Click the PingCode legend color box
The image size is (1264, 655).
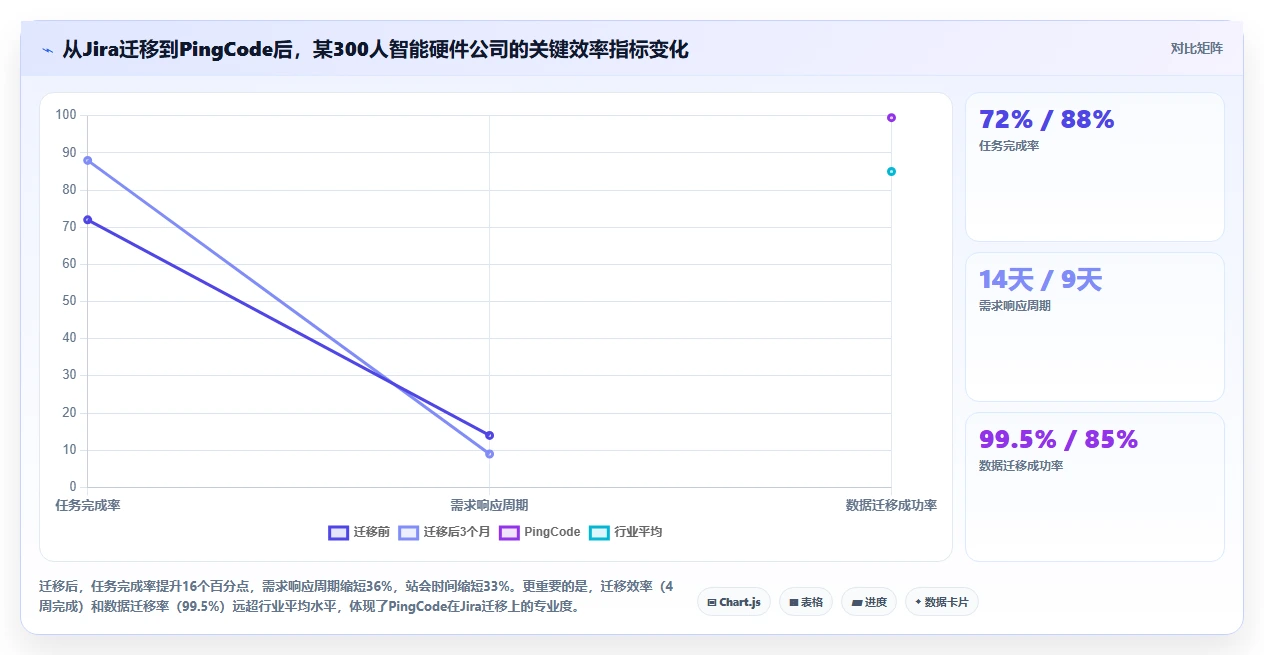point(509,532)
